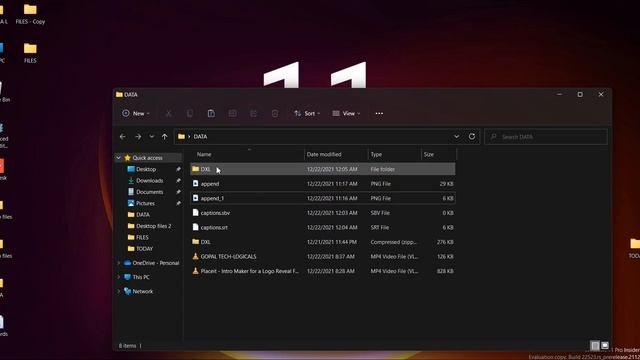
Task: Open the Sort dropdown
Action: [307, 113]
